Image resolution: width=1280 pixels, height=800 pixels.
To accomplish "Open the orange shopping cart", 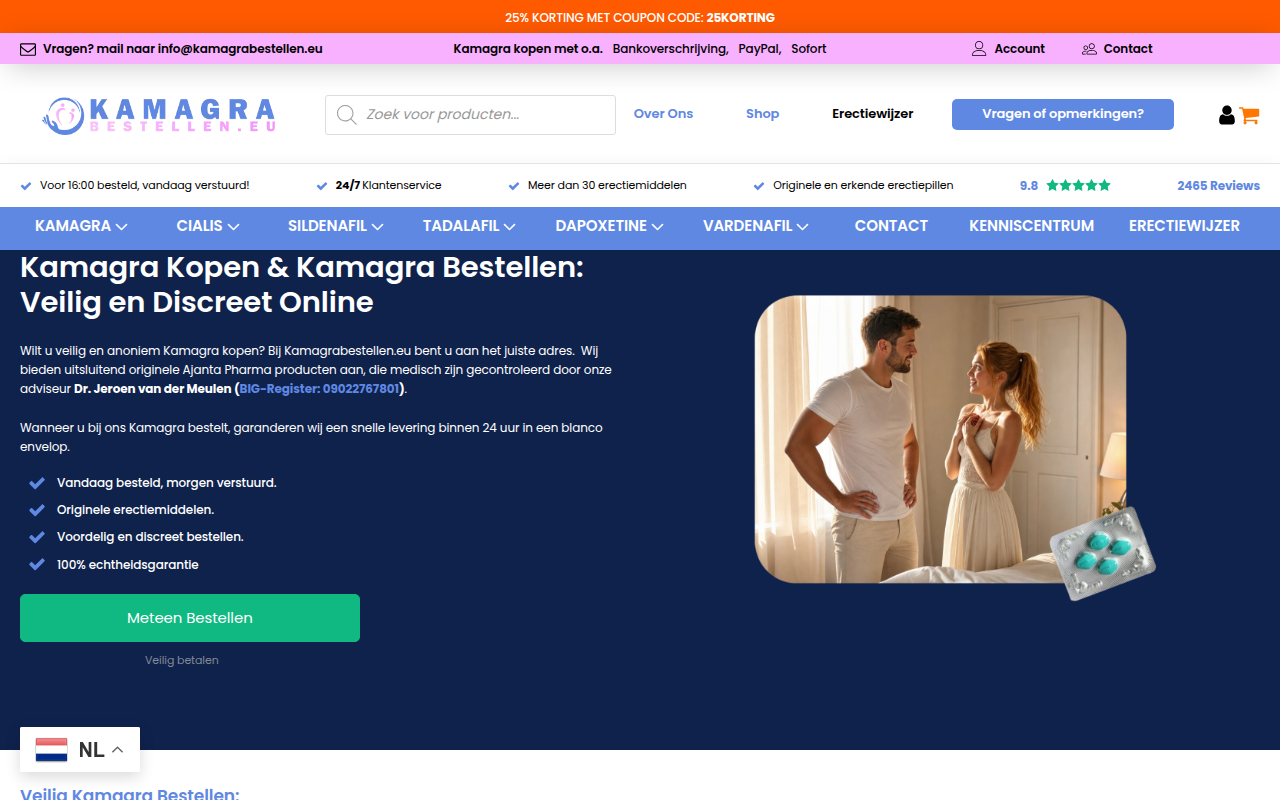I will [x=1249, y=115].
